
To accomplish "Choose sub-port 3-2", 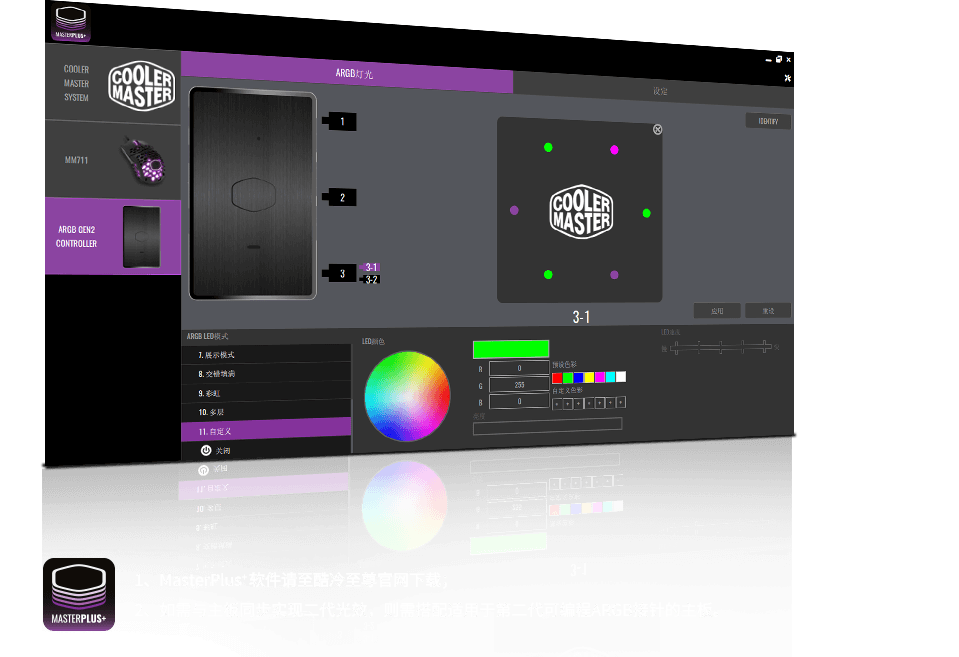I will click(370, 280).
